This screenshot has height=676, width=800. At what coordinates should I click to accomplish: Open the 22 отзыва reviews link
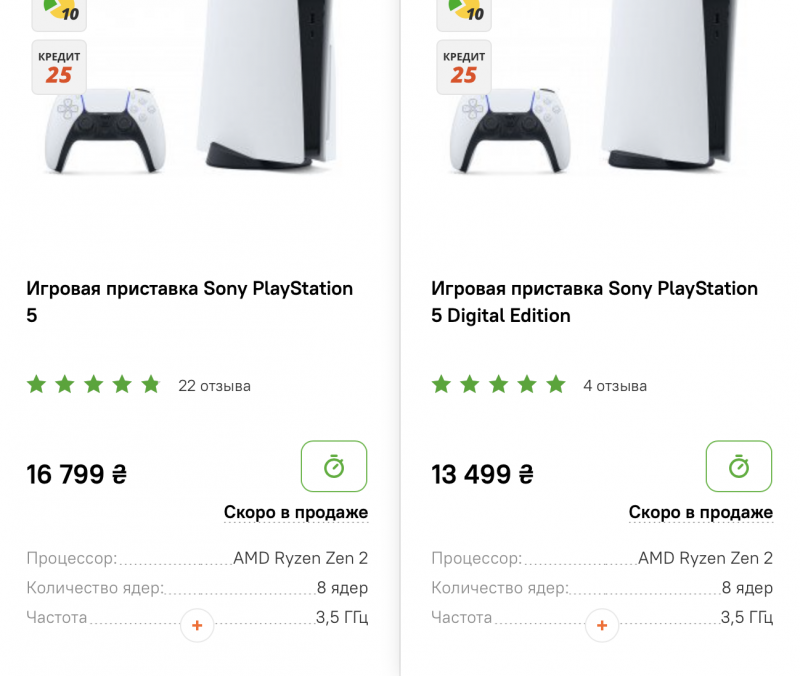tap(214, 386)
